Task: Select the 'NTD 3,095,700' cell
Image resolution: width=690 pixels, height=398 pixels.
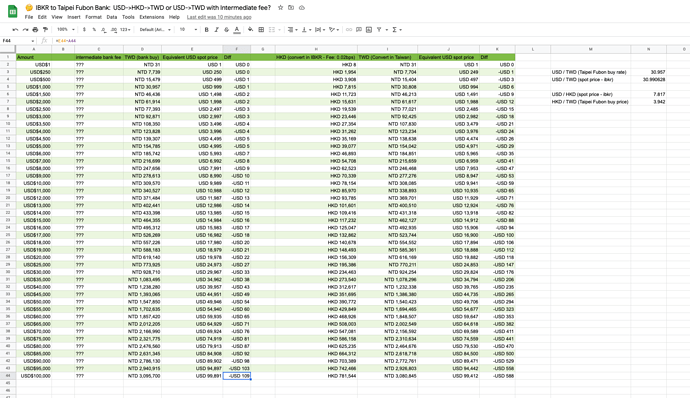Action: (142, 376)
